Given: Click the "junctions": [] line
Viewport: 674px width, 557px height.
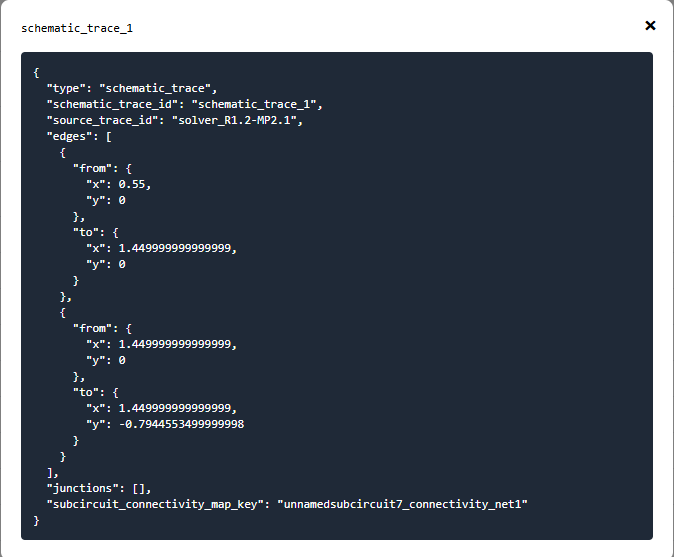Looking at the screenshot, I should 99,488.
